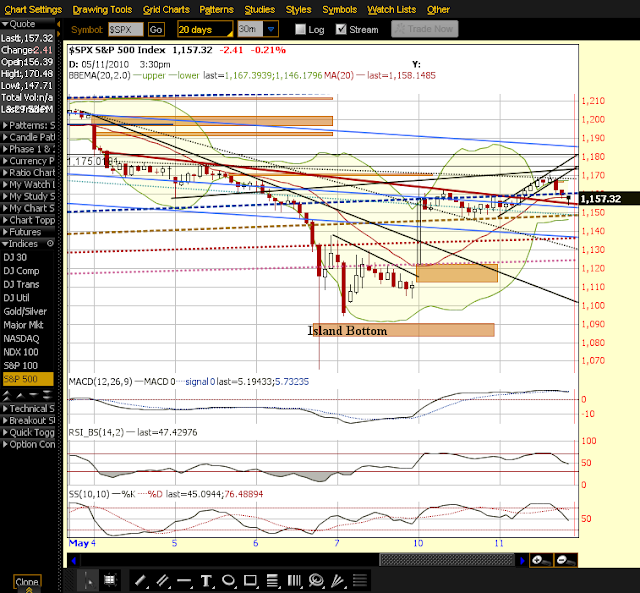Click the $SPX symbol input field
The width and height of the screenshot is (640, 593).
coord(126,29)
